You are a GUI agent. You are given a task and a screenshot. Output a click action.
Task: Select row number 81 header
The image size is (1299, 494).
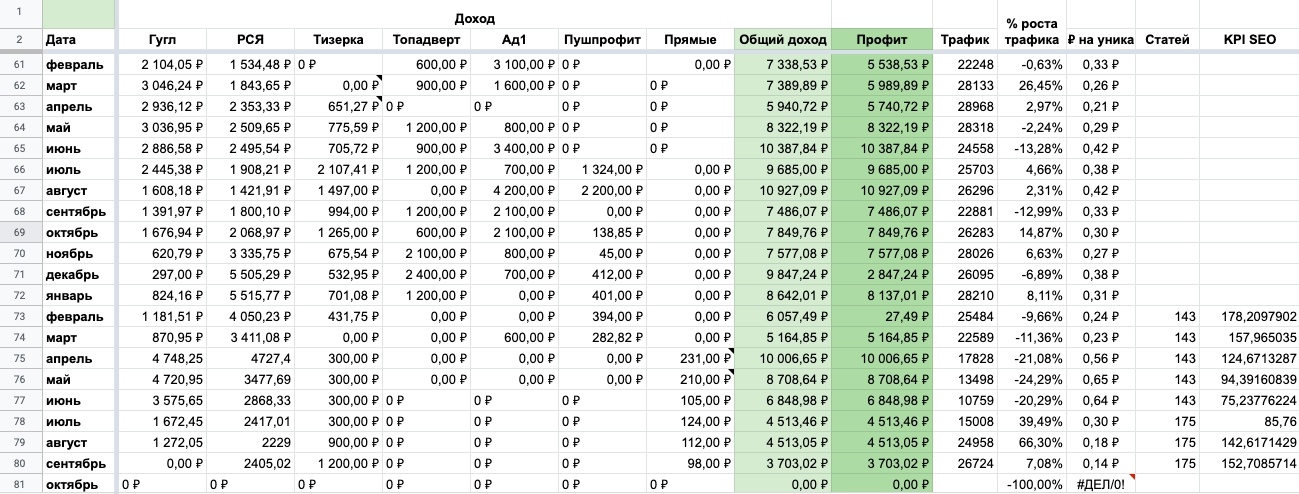(20, 485)
